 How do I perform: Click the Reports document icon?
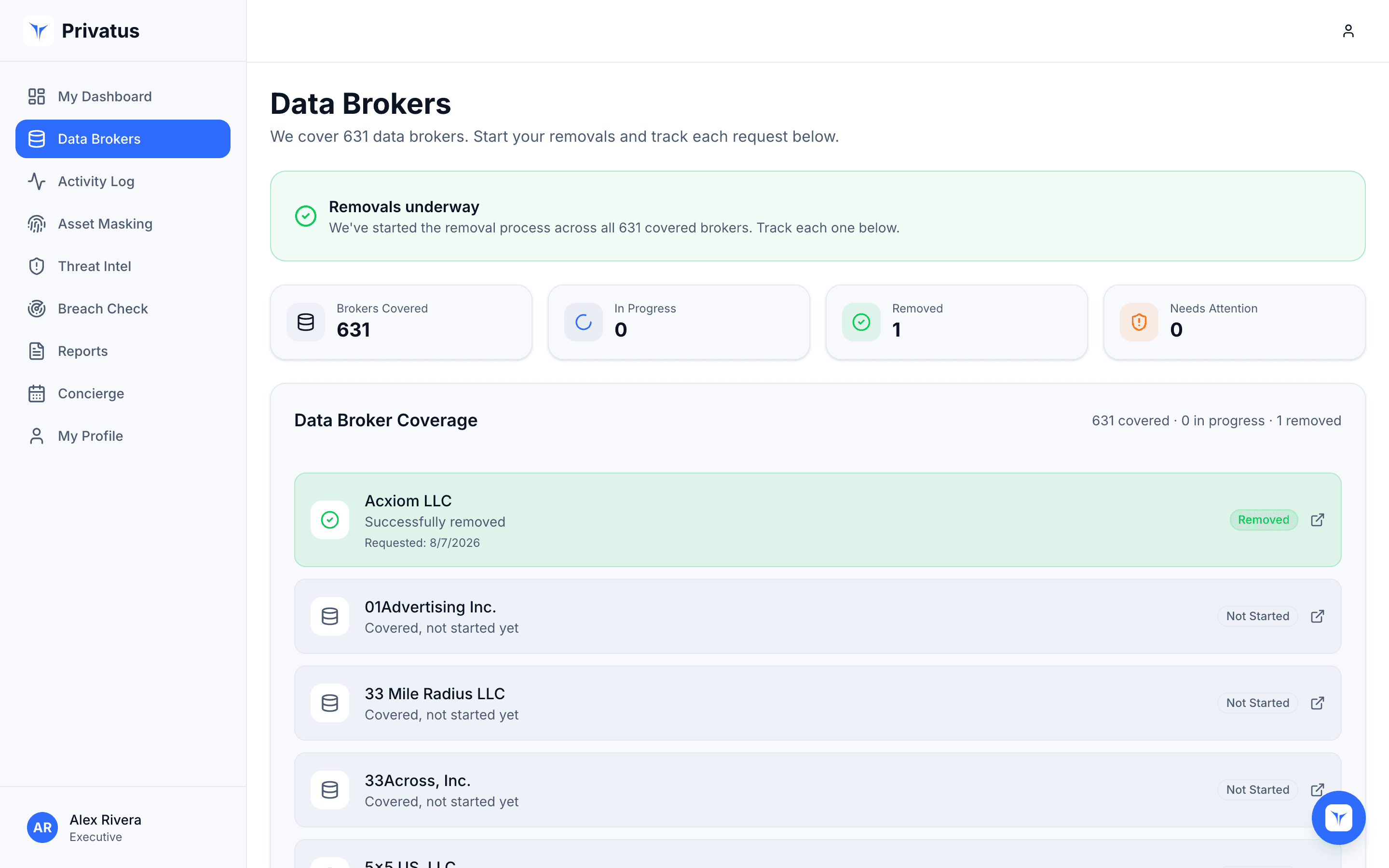tap(37, 352)
